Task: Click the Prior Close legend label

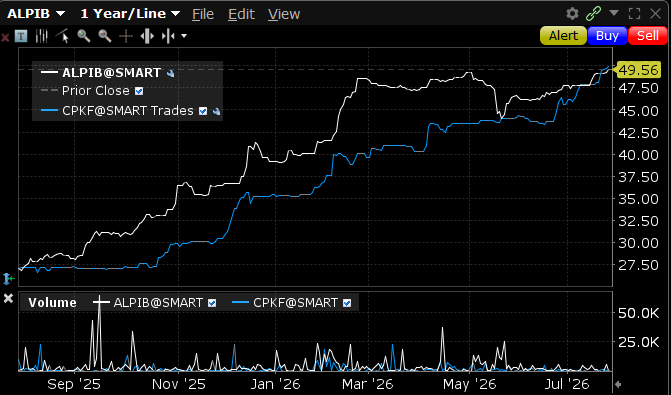Action: click(x=95, y=91)
